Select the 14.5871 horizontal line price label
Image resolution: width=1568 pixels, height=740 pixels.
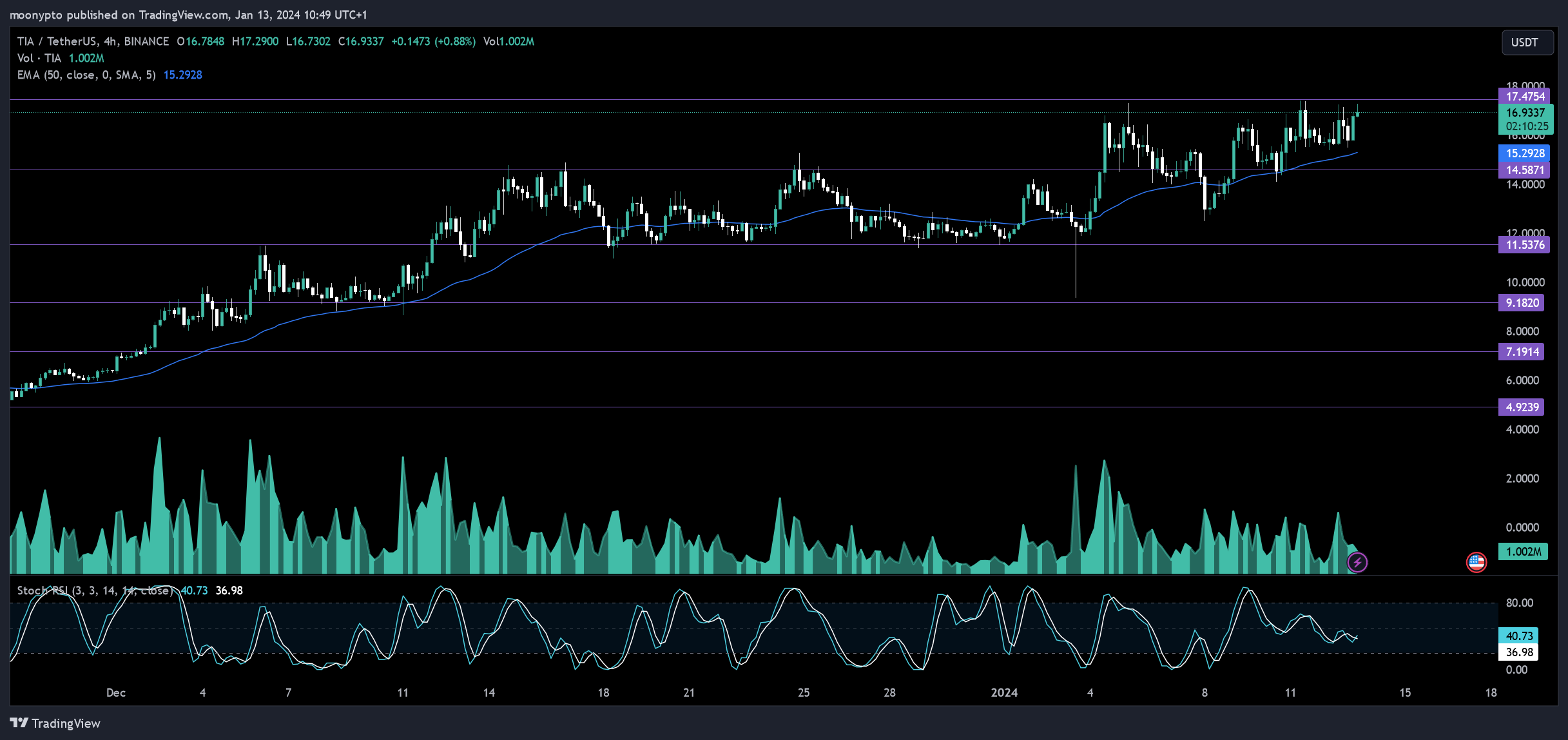(x=1524, y=170)
